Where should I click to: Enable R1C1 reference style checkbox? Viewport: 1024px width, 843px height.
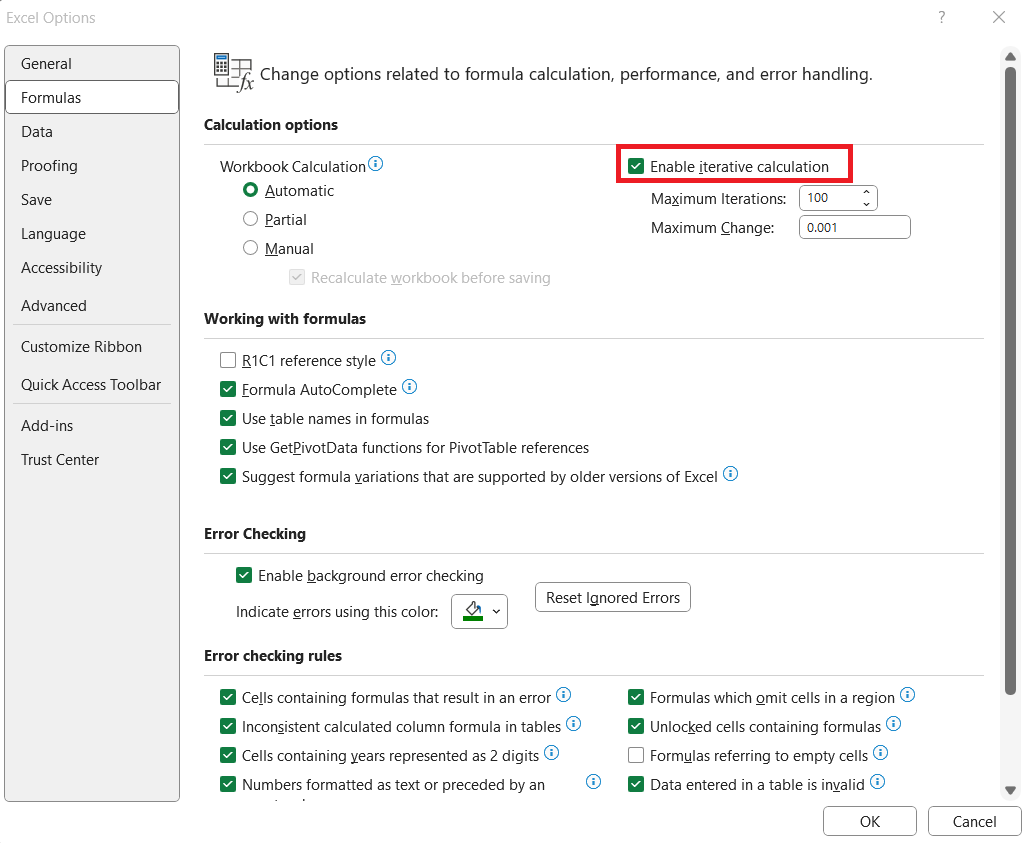(228, 360)
